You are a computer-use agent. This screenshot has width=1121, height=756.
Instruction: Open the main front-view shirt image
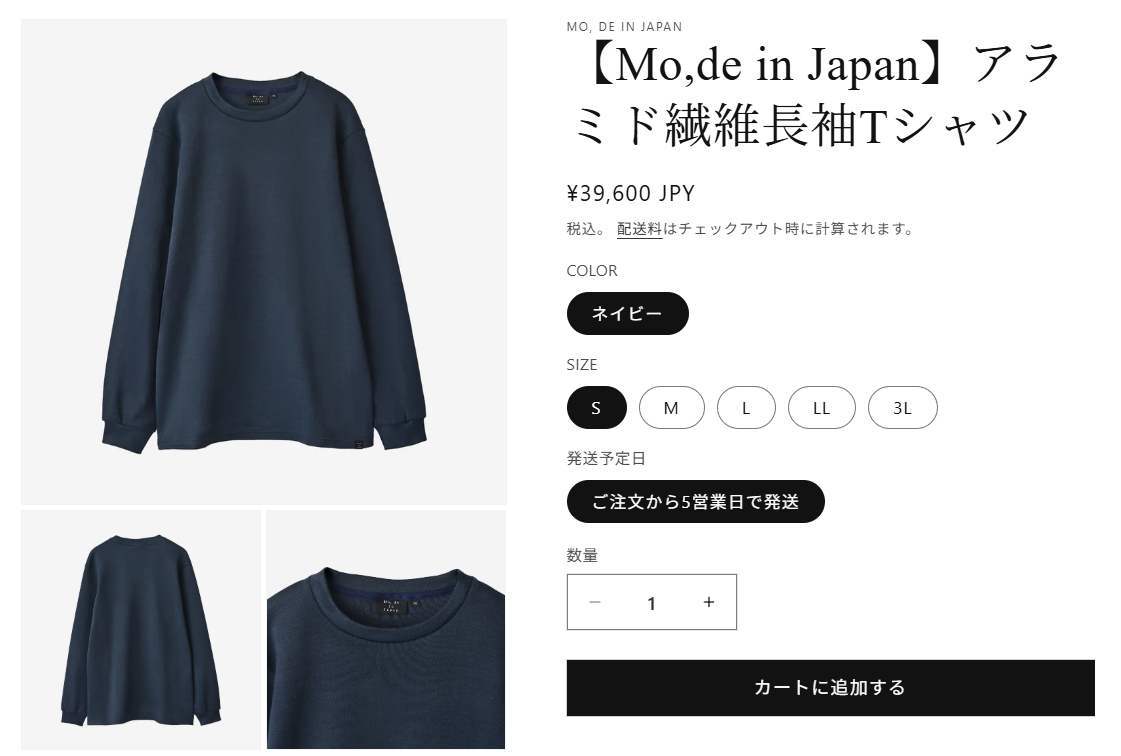[264, 262]
